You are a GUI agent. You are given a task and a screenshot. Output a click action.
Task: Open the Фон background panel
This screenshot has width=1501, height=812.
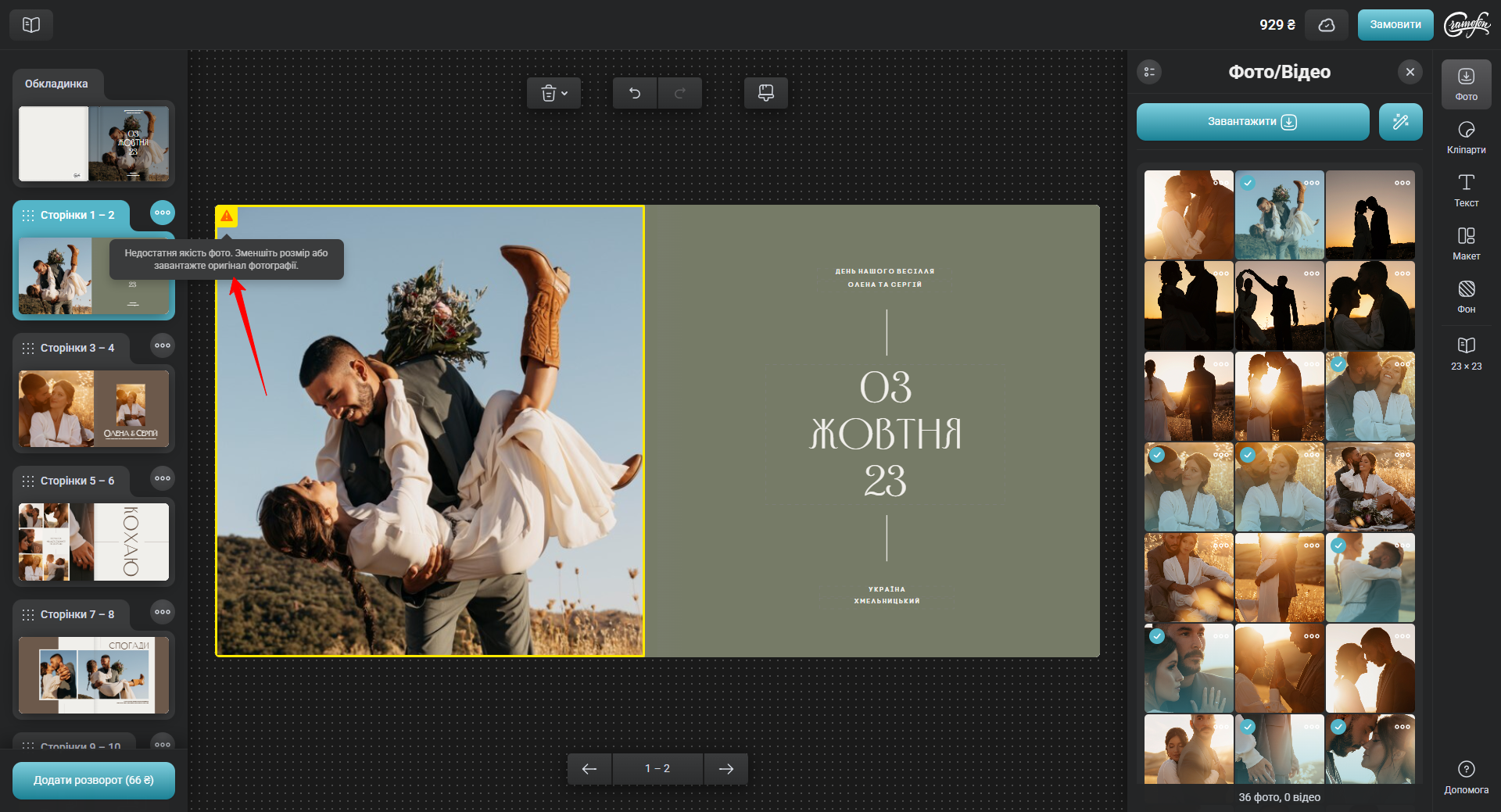[x=1466, y=297]
